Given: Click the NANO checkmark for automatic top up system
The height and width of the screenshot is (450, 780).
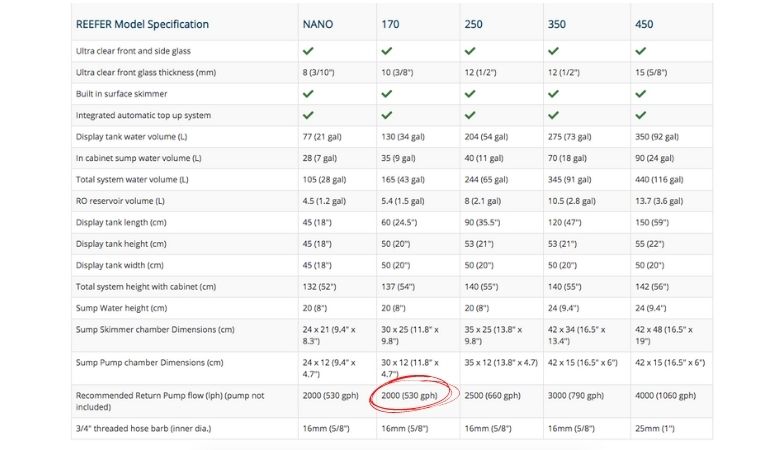Looking at the screenshot, I should pyautogui.click(x=308, y=115).
